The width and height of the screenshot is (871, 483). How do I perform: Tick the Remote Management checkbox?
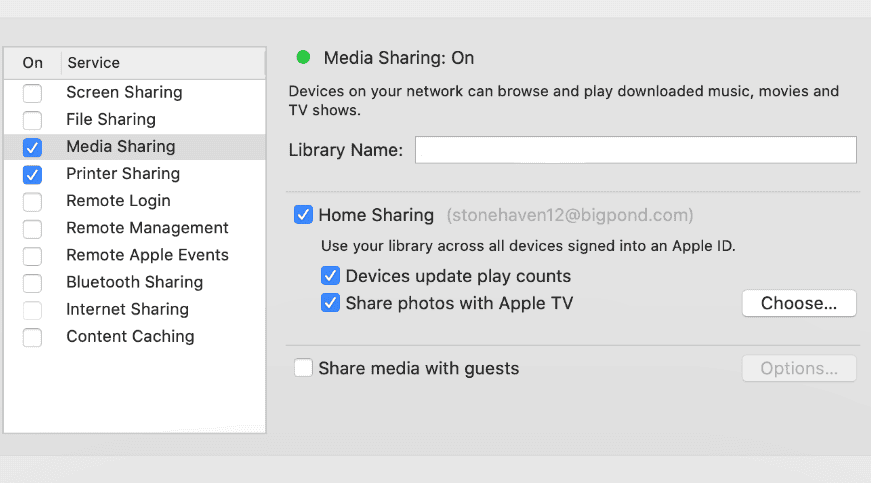33,228
